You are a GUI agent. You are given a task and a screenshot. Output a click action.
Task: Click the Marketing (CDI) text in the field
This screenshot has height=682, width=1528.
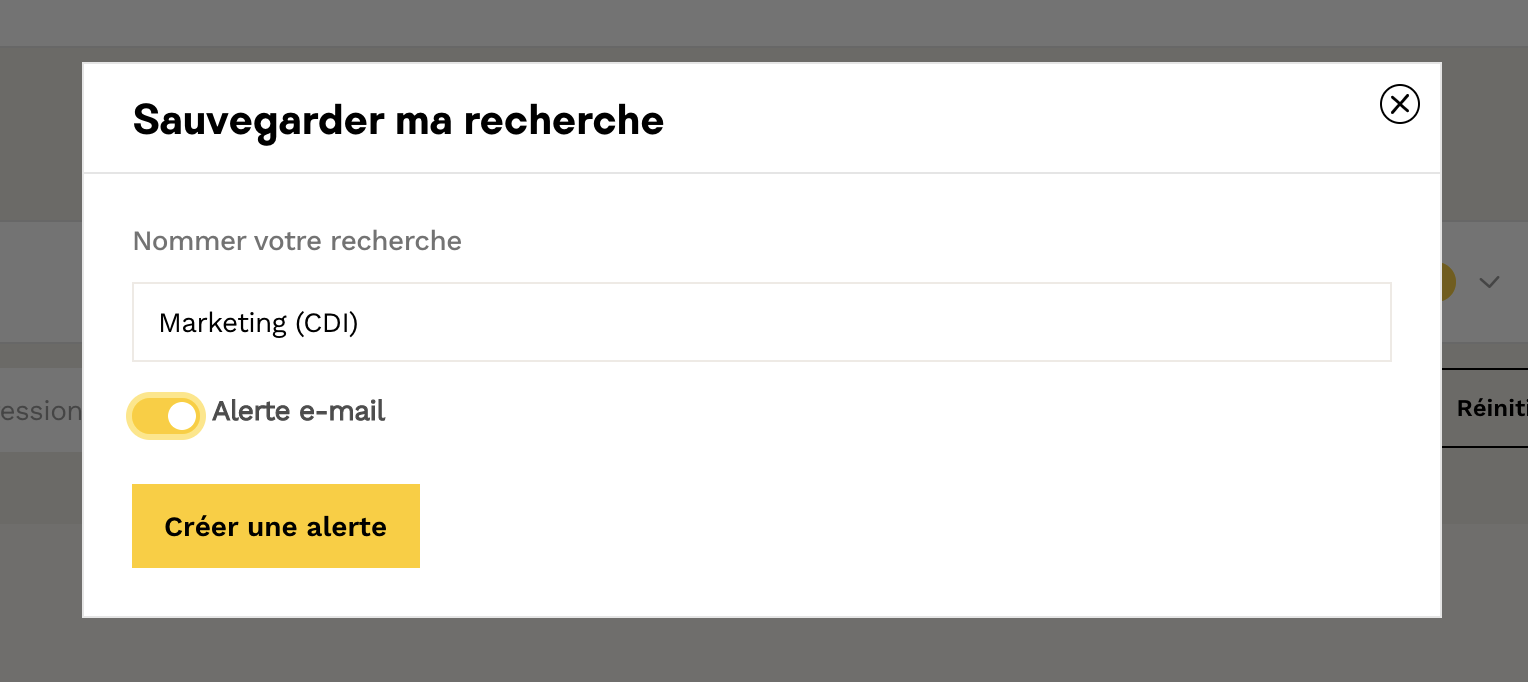pos(258,323)
